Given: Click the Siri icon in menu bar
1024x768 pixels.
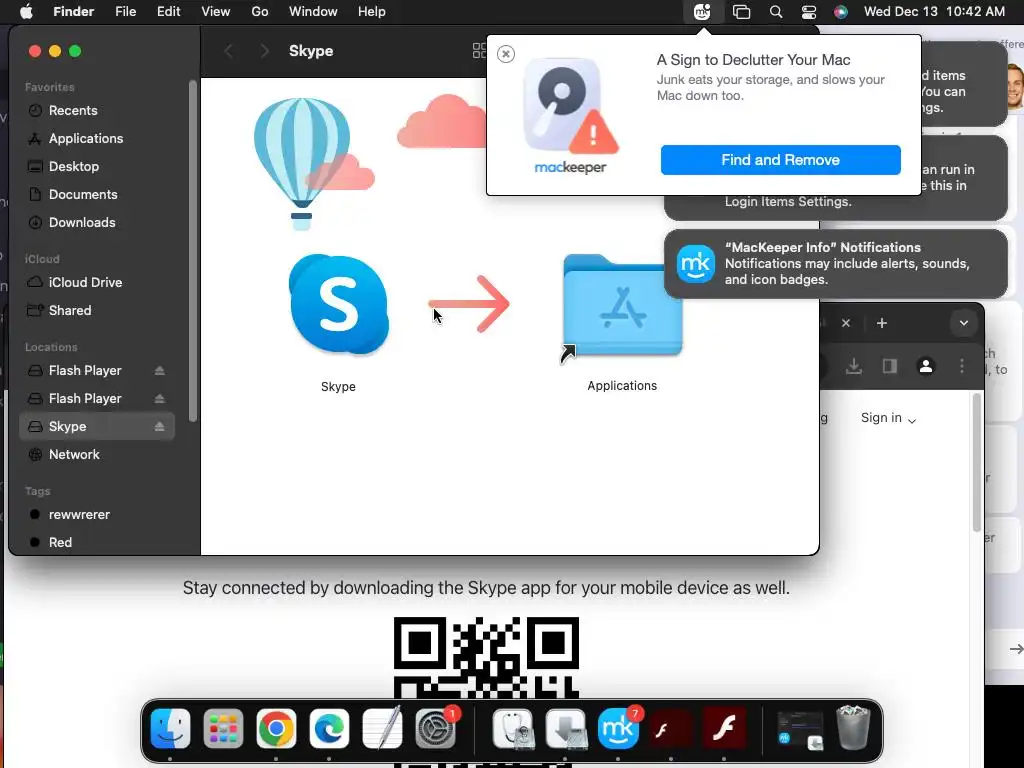Looking at the screenshot, I should 841,12.
